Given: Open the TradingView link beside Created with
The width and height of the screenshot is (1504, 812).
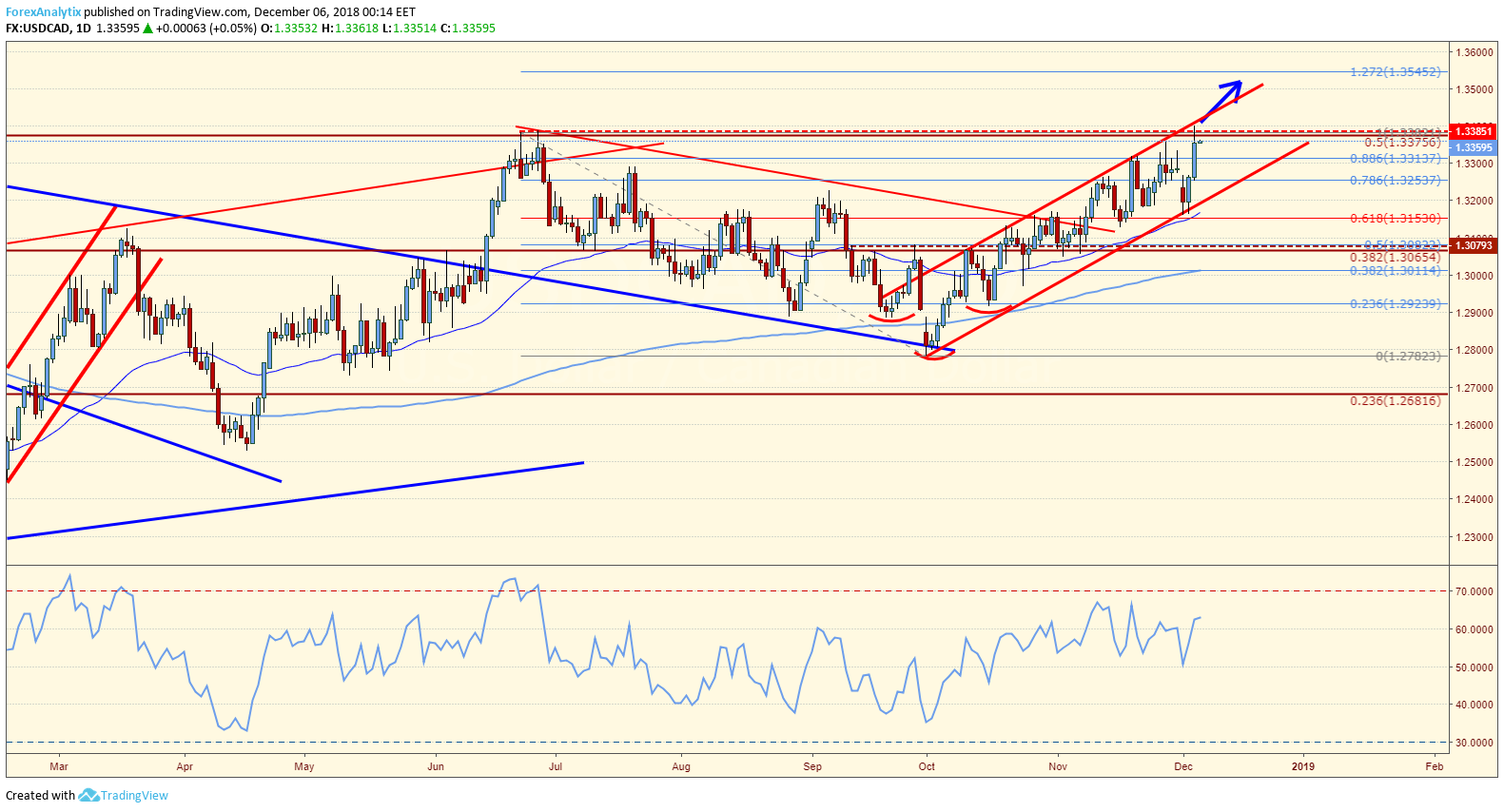Looking at the screenshot, I should coord(134,796).
